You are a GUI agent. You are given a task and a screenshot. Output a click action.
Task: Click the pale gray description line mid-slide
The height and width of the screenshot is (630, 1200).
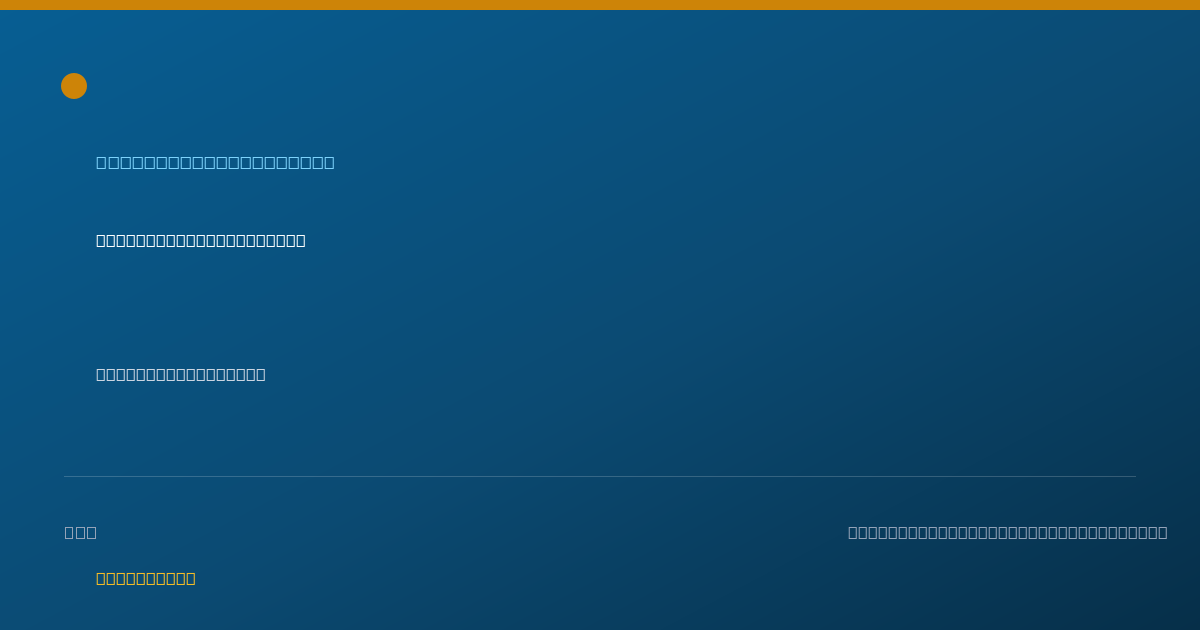click(181, 374)
